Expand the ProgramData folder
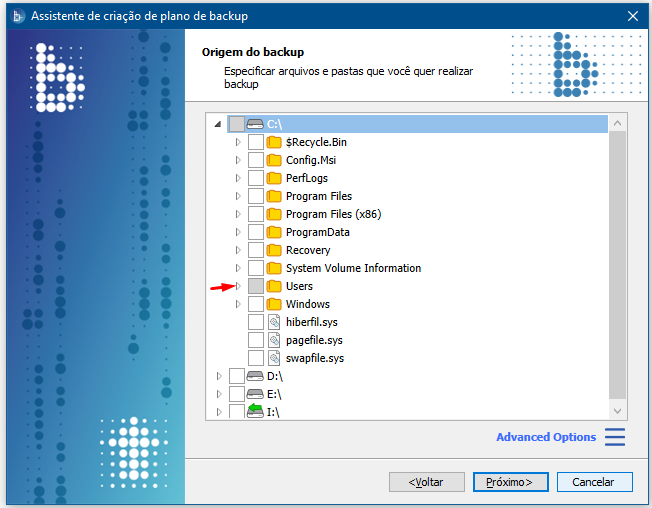Screen dimensions: 652x508 [x=238, y=232]
